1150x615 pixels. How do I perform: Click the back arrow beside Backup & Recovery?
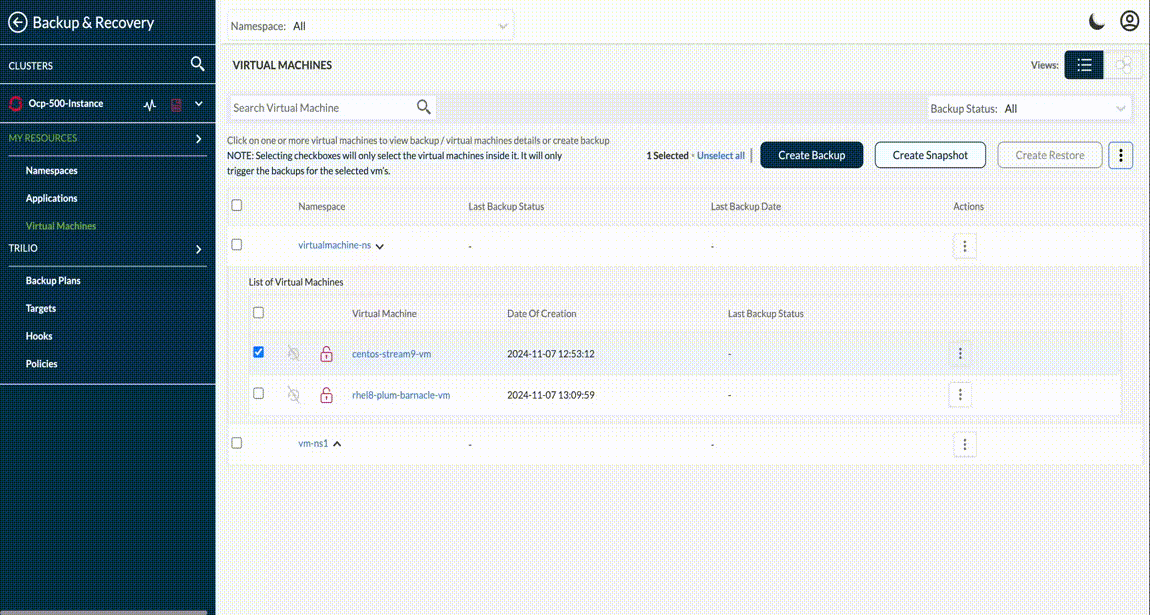pyautogui.click(x=17, y=22)
